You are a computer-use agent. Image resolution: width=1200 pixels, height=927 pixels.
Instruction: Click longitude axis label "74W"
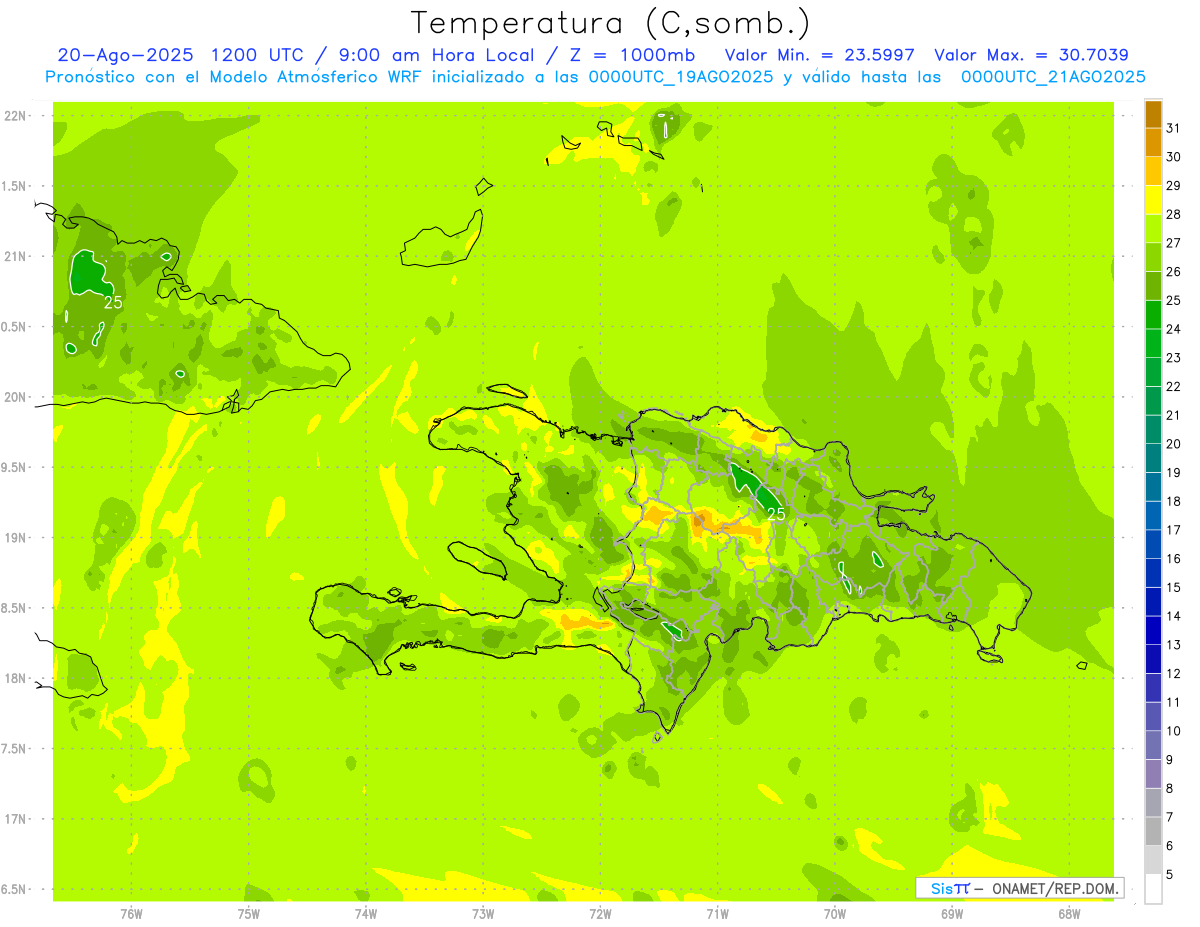(366, 913)
